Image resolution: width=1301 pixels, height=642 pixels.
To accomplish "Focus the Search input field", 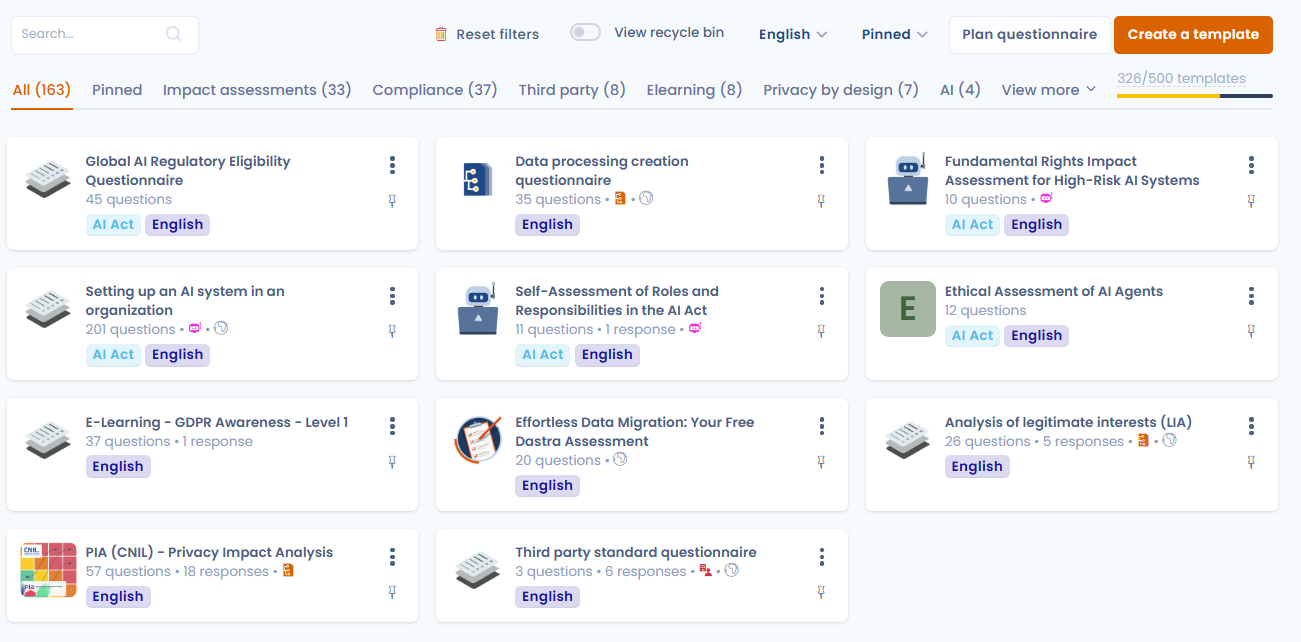I will (90, 34).
